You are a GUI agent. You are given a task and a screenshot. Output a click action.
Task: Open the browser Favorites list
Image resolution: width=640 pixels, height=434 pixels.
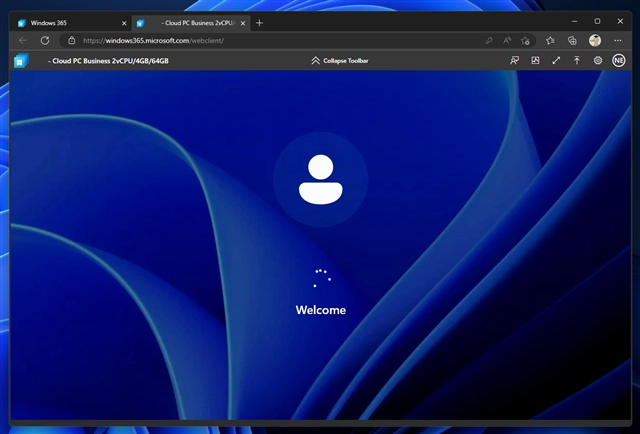tap(550, 40)
